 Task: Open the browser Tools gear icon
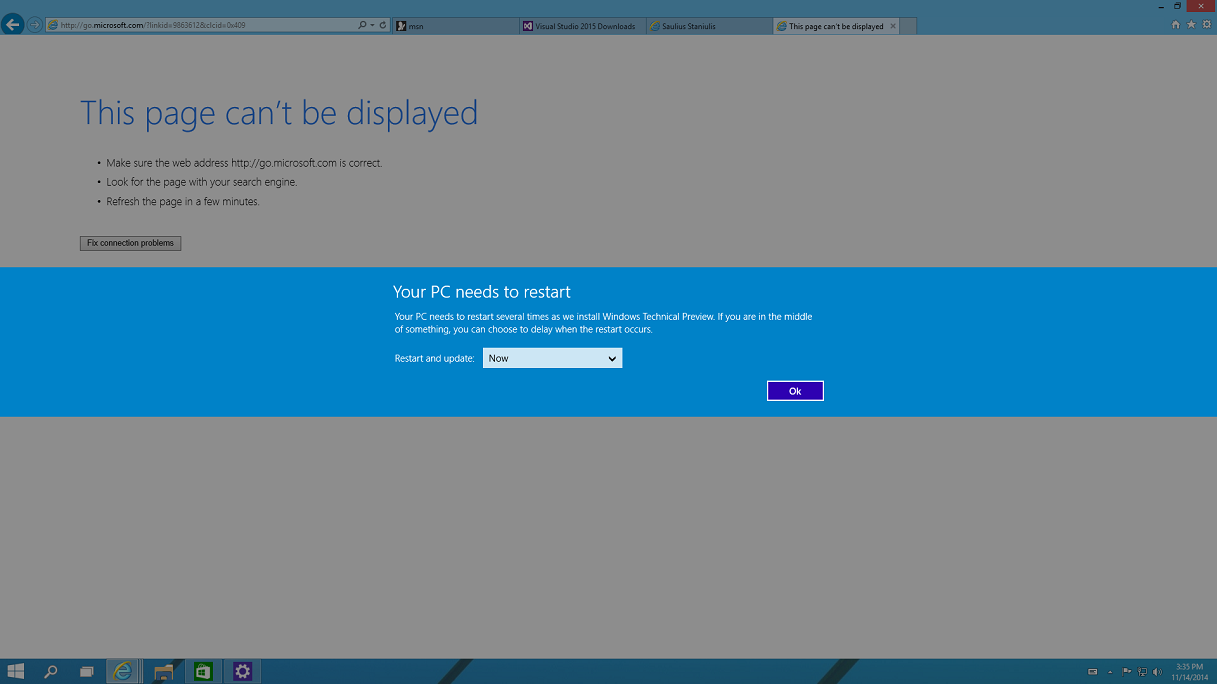tap(1204, 25)
